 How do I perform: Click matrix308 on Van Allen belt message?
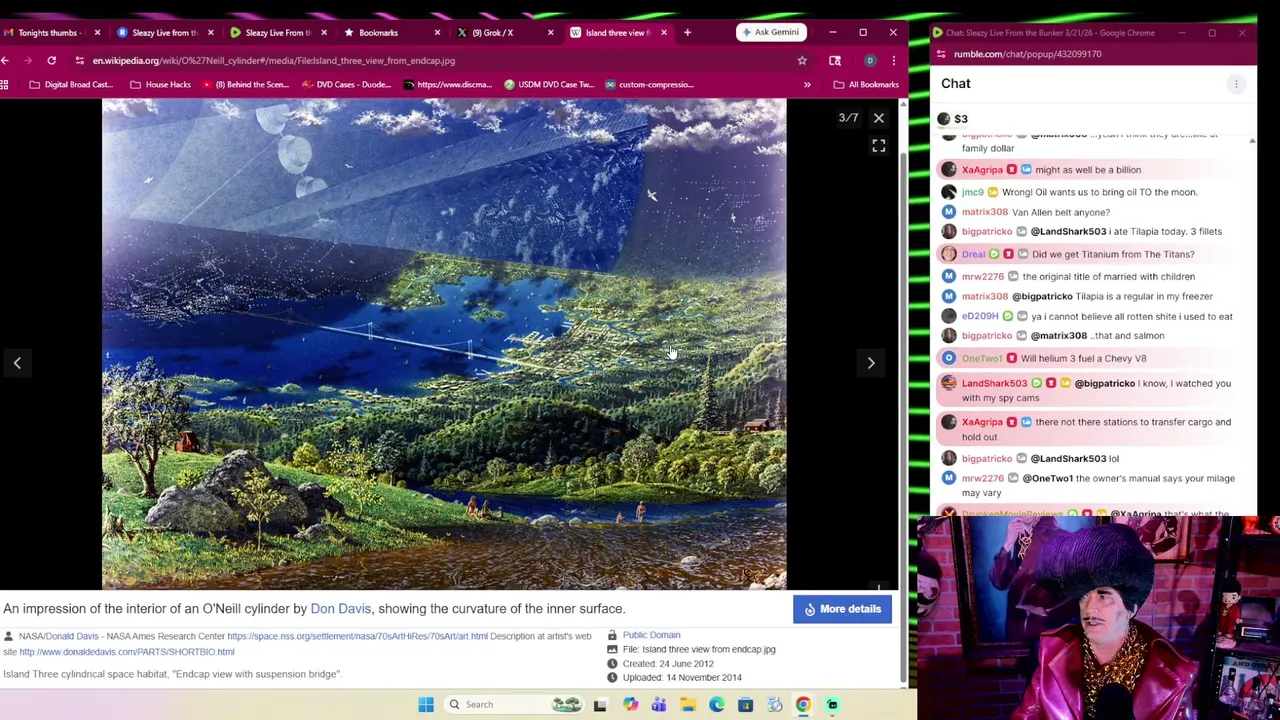click(985, 212)
